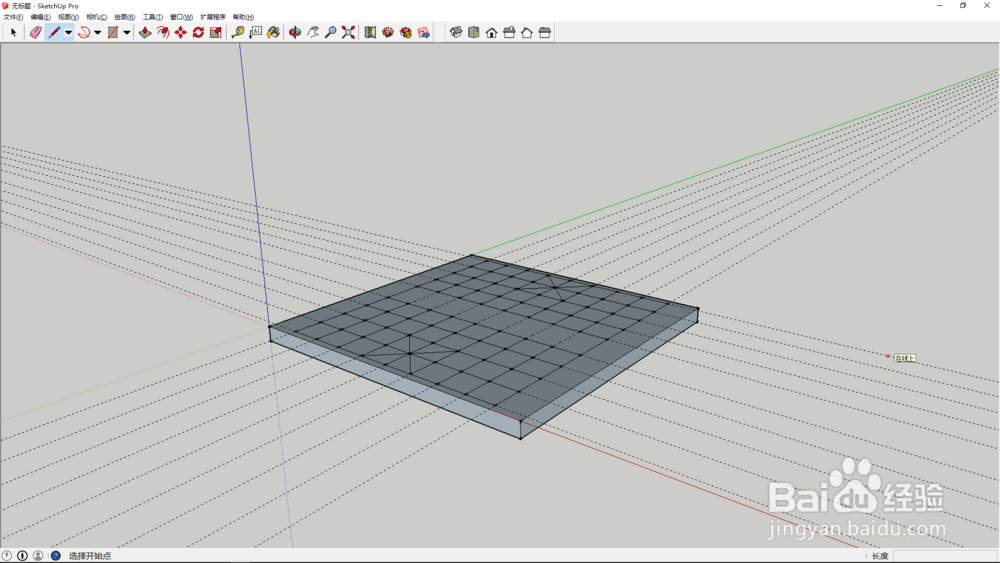
Task: Click the 长度 measurements input box
Action: pos(944,556)
